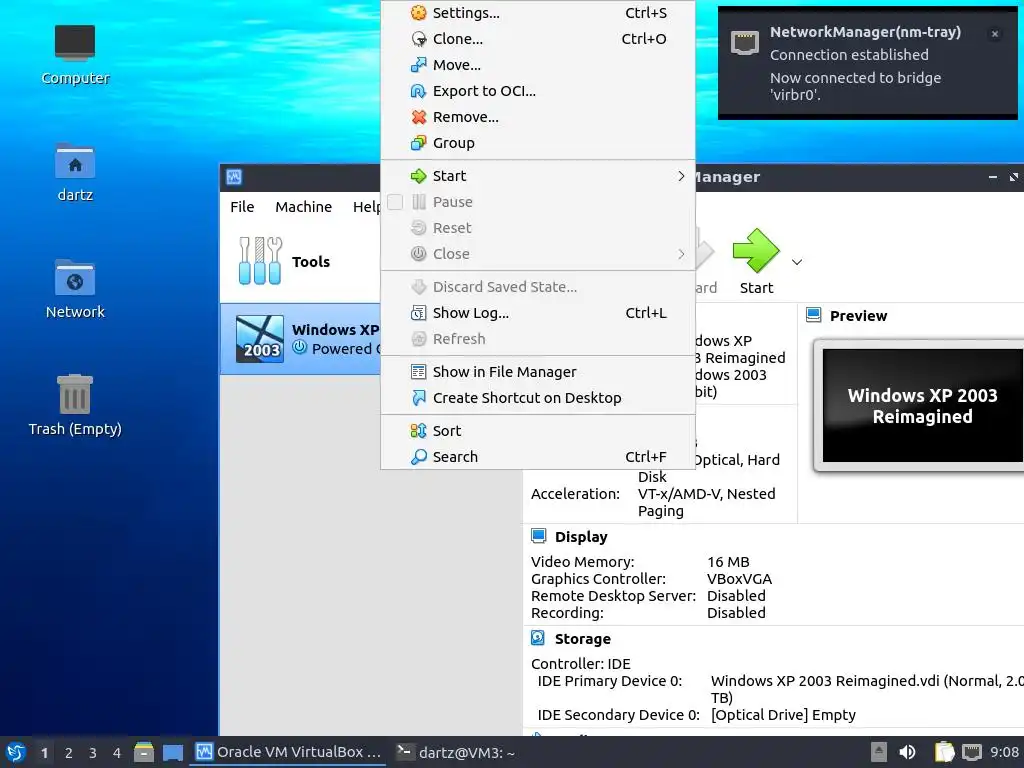Open the Trash desktop icon
Screen dimensions: 1024x768
(x=75, y=406)
